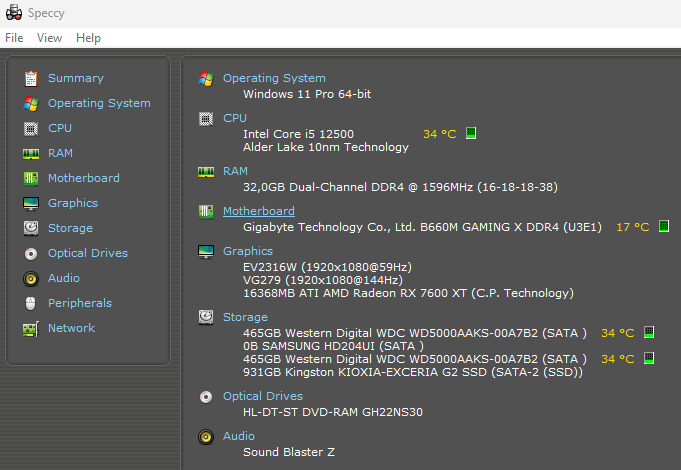Image resolution: width=681 pixels, height=470 pixels.
Task: Click the CPU chip icon in summary panel
Action: 206,119
